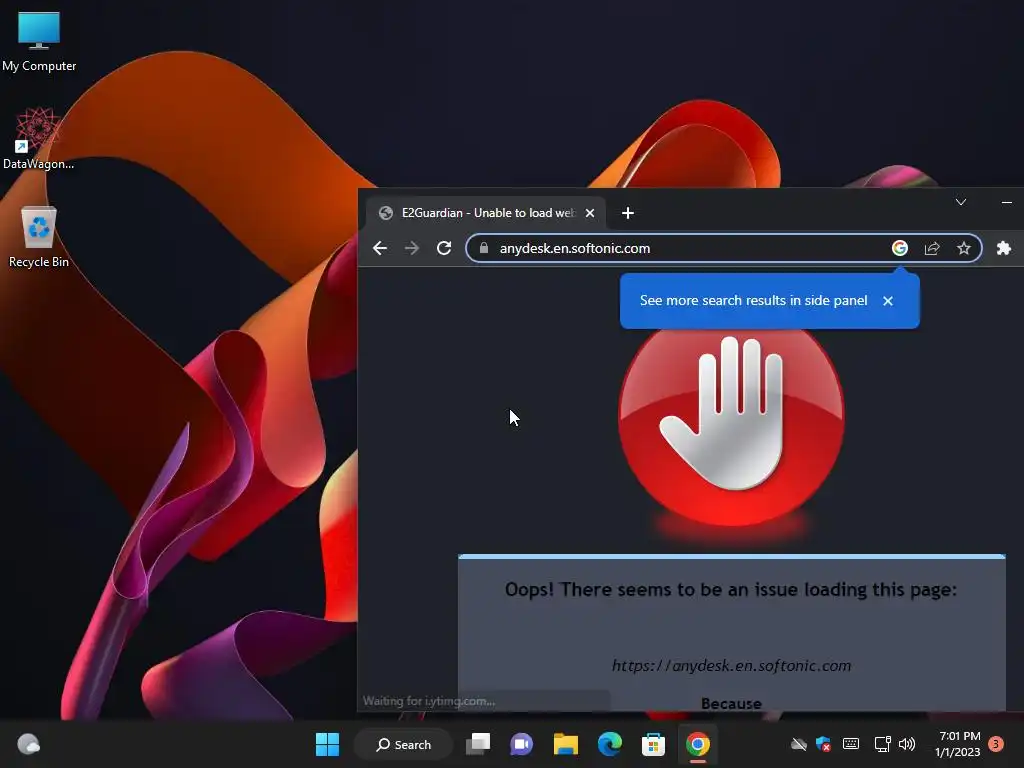Launch Teams Chat from taskbar
The image size is (1024, 768).
point(522,744)
